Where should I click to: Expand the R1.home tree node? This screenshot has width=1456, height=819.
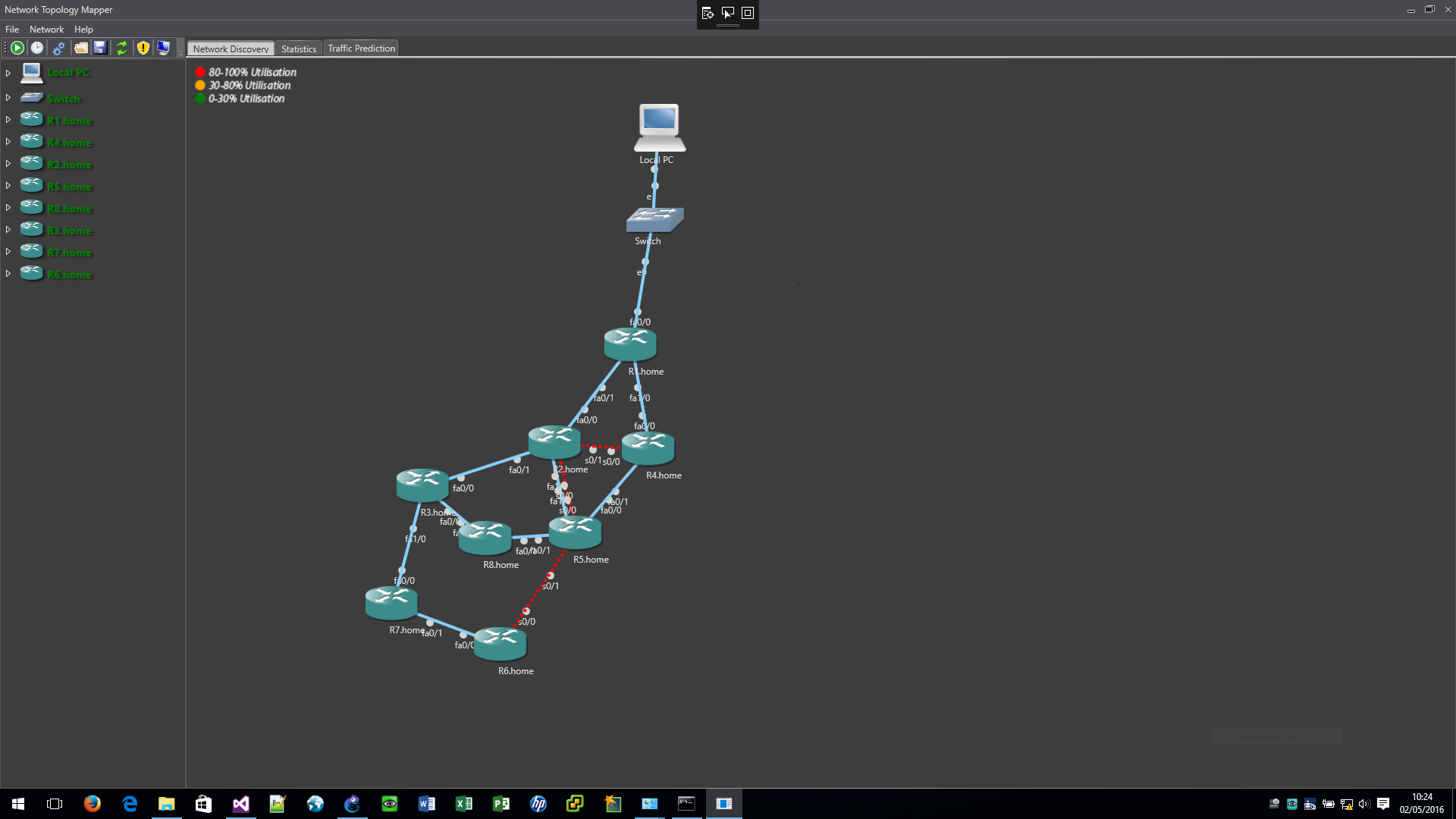(x=8, y=120)
